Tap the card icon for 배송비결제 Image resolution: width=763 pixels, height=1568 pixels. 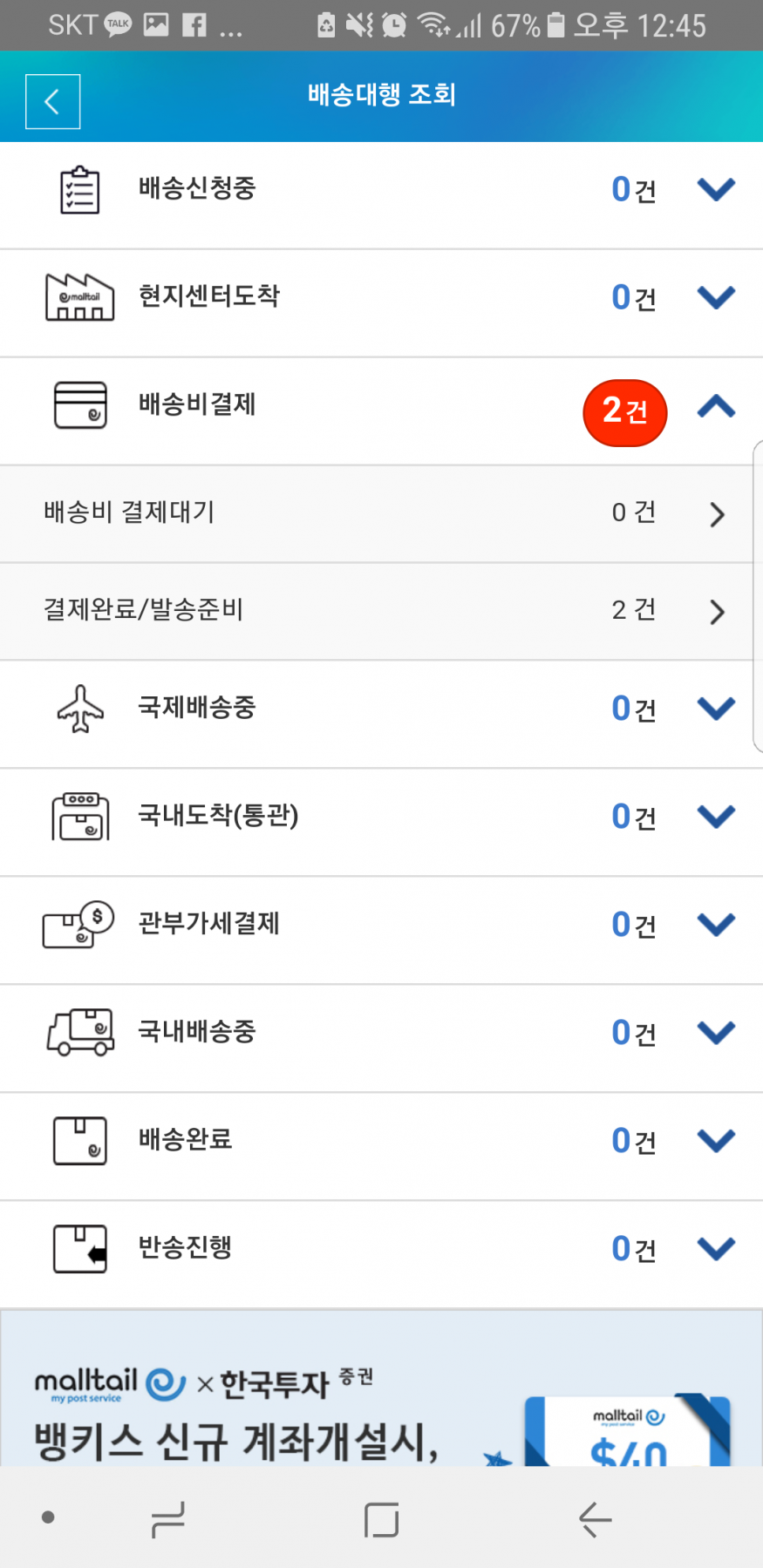[x=80, y=405]
